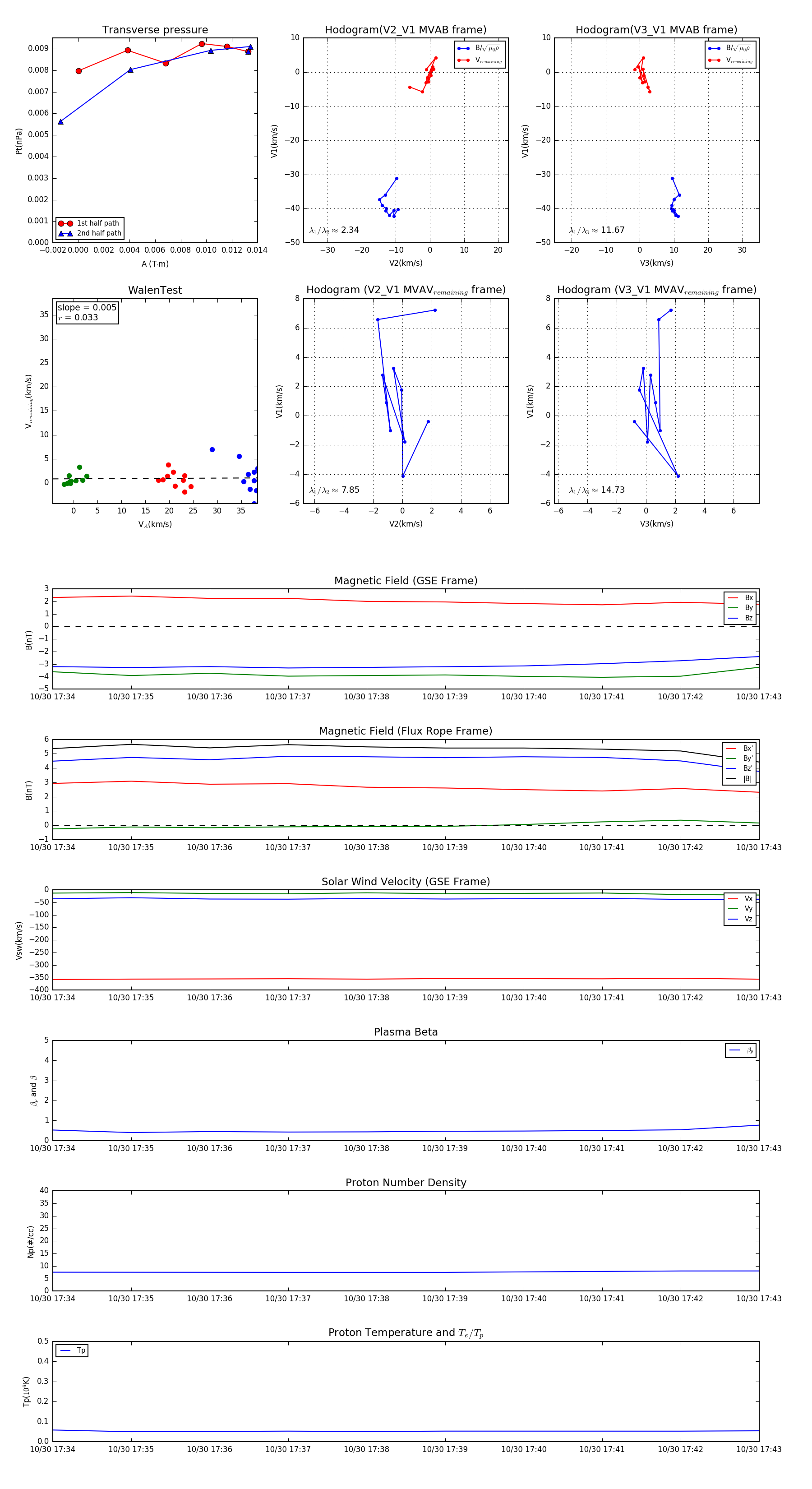Click the 'V_A(km/s)' x-axis label in WalenTest
The width and height of the screenshot is (812, 1489).
pyautogui.click(x=155, y=524)
